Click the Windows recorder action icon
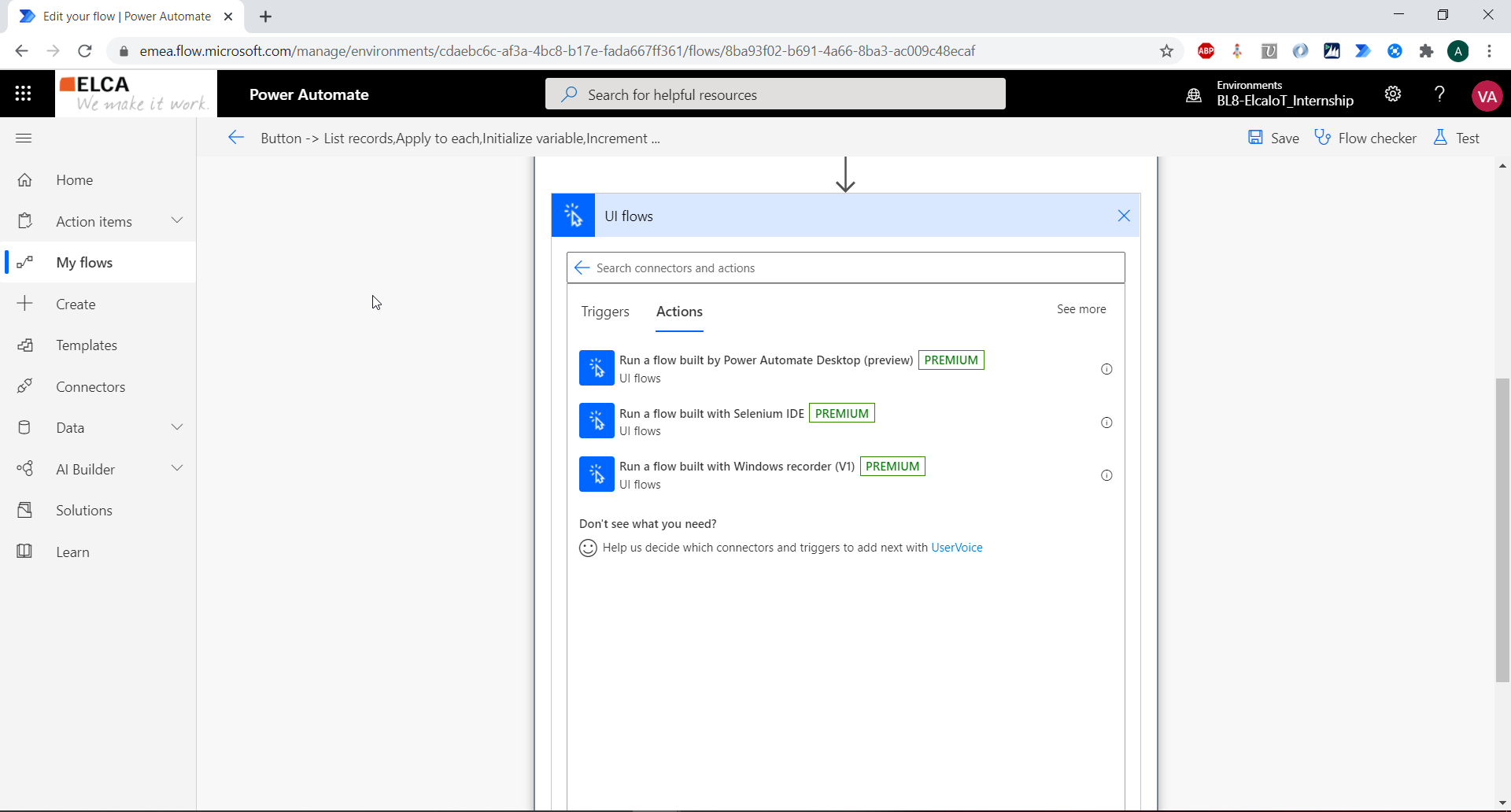 coord(597,474)
